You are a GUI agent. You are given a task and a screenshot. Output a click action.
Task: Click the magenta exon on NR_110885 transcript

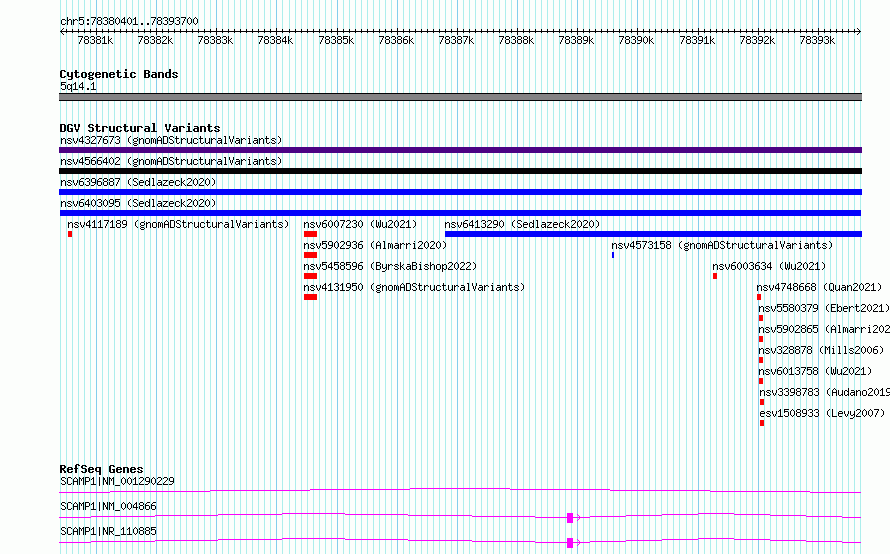click(570, 543)
